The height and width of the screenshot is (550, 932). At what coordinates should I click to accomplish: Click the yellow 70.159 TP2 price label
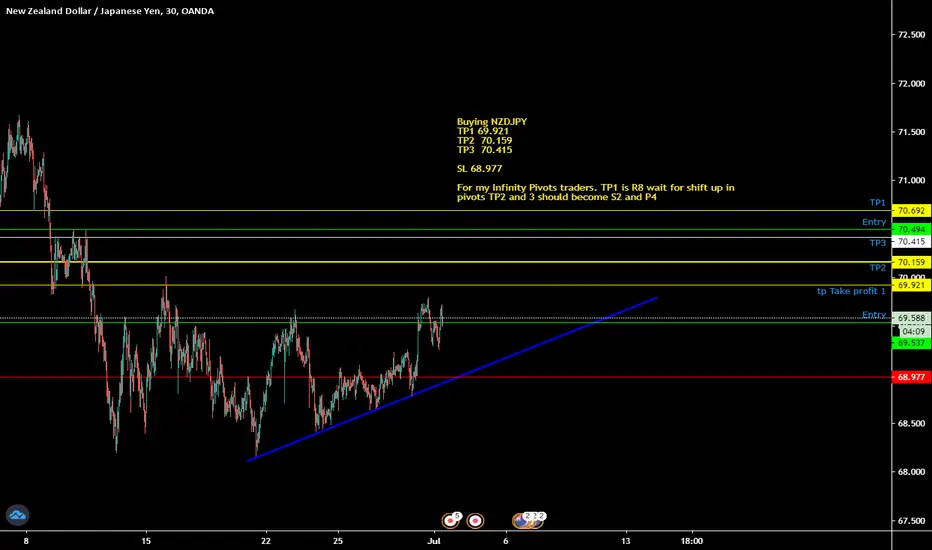click(x=911, y=262)
